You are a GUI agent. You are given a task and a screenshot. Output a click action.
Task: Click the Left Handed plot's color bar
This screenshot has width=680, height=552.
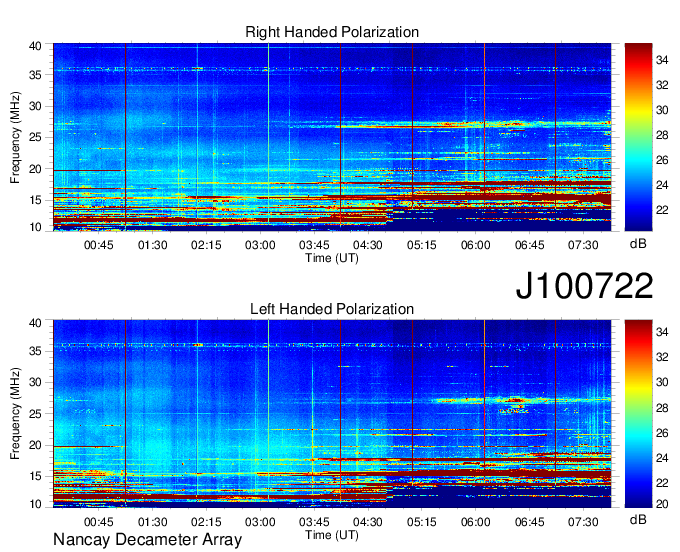[x=638, y=414]
